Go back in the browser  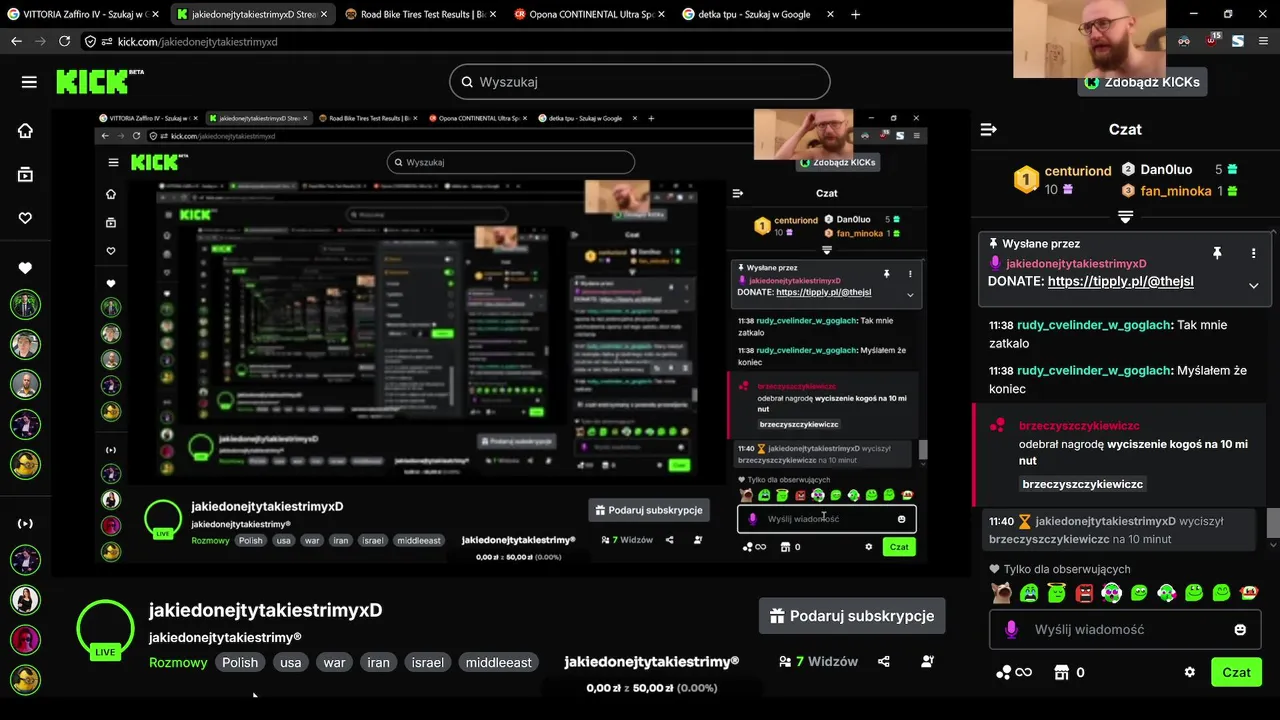16,42
